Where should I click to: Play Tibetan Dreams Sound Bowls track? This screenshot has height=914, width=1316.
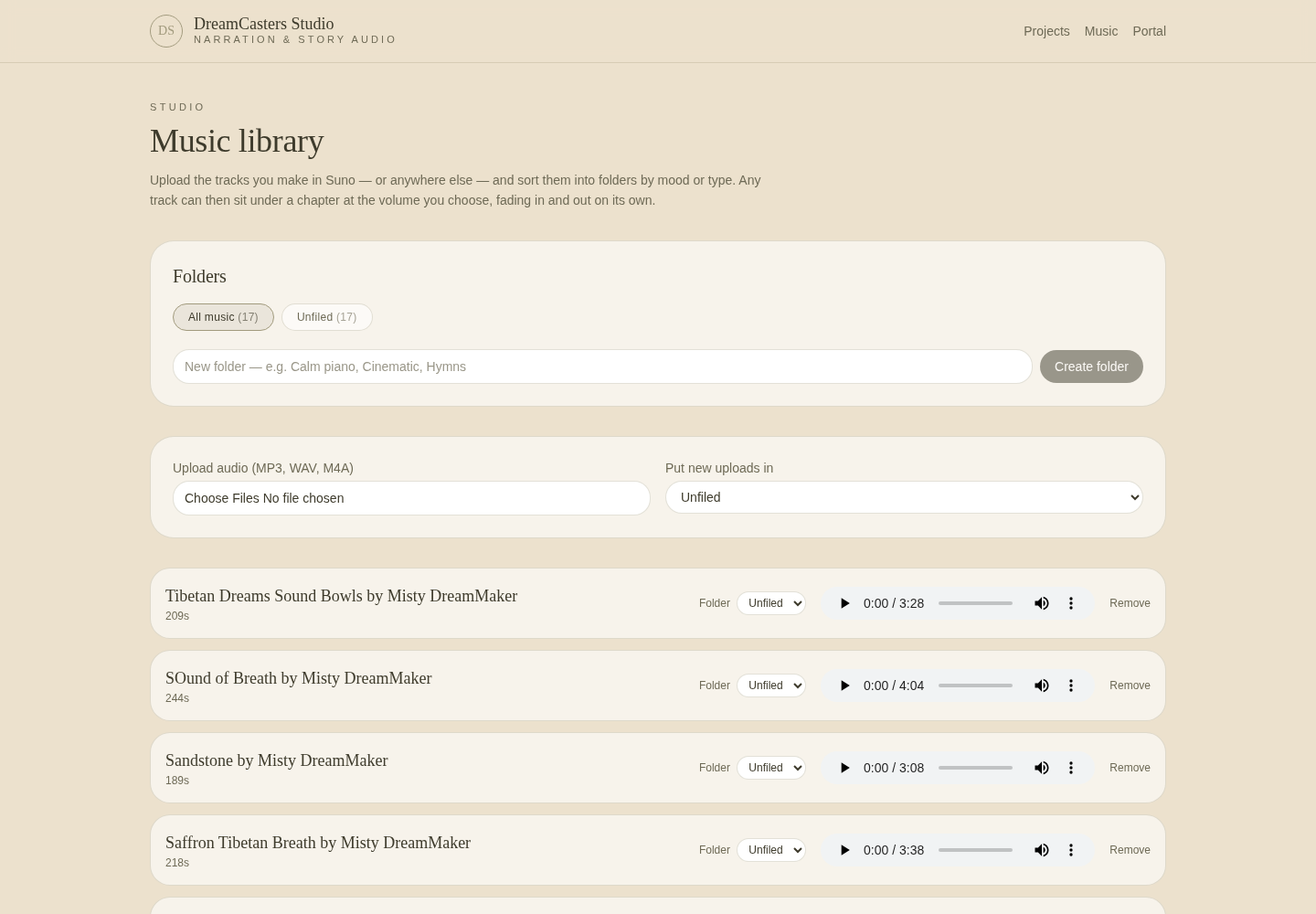[x=844, y=603]
